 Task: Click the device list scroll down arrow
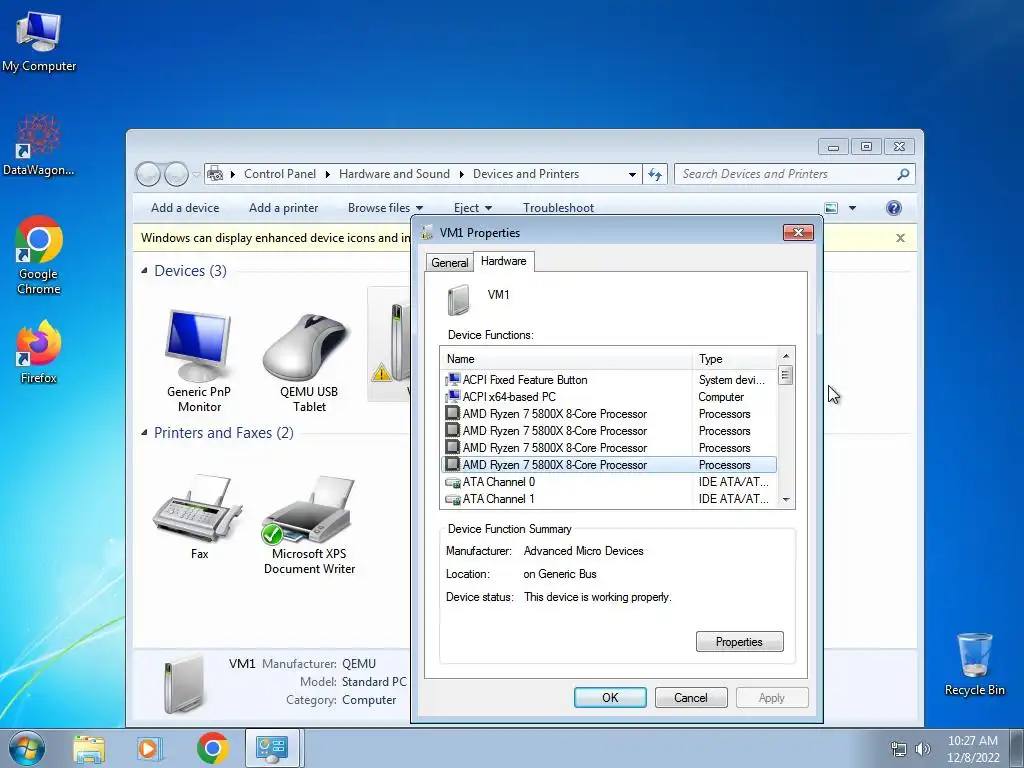coord(786,500)
